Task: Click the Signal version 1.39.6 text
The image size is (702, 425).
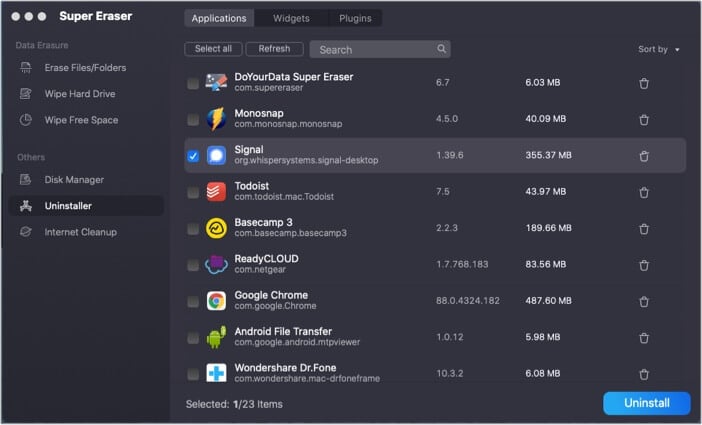Action: pos(450,155)
